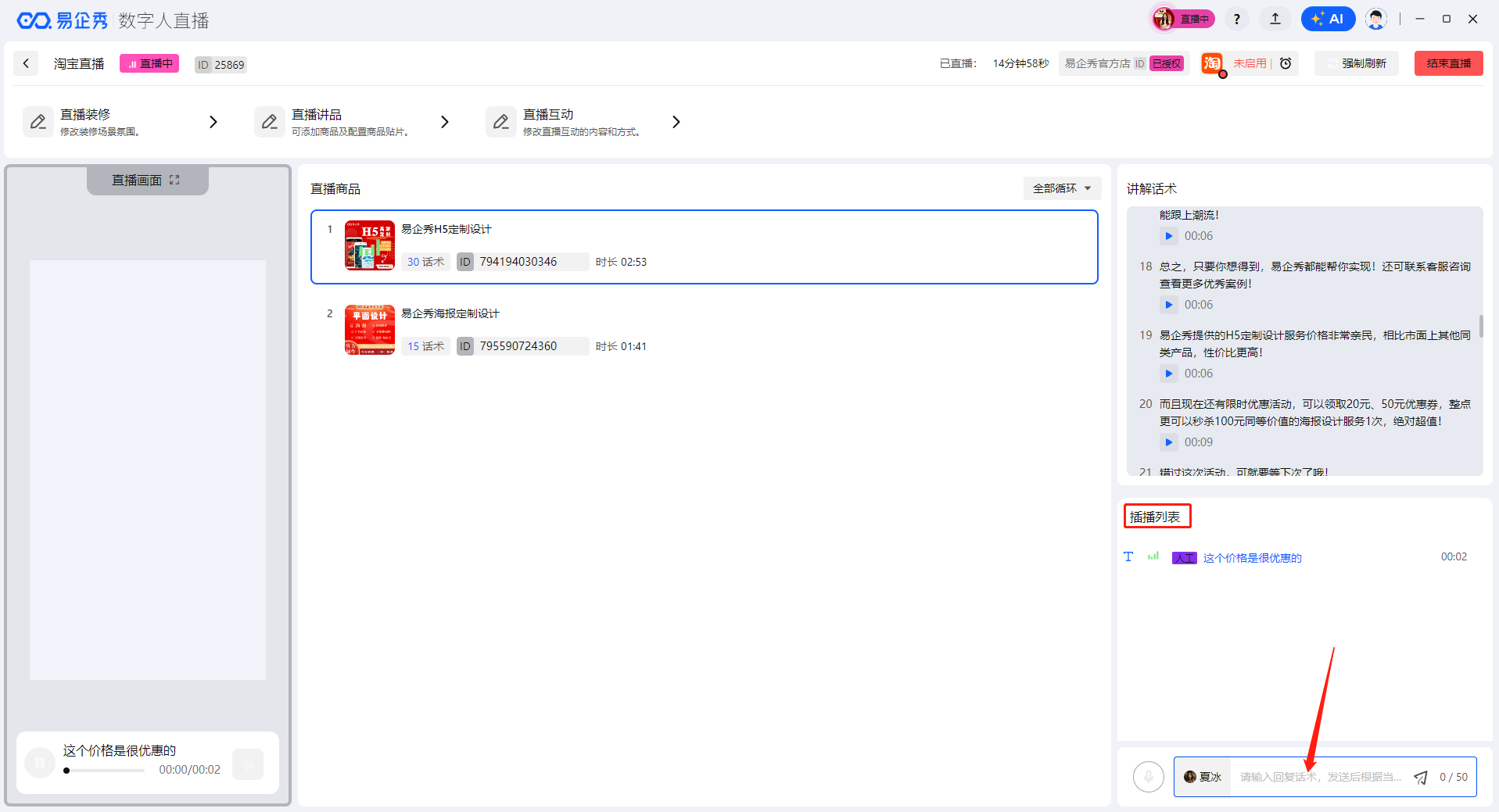Click the 直播中 live status badge in title bar
This screenshot has width=1499, height=812.
1183,19
